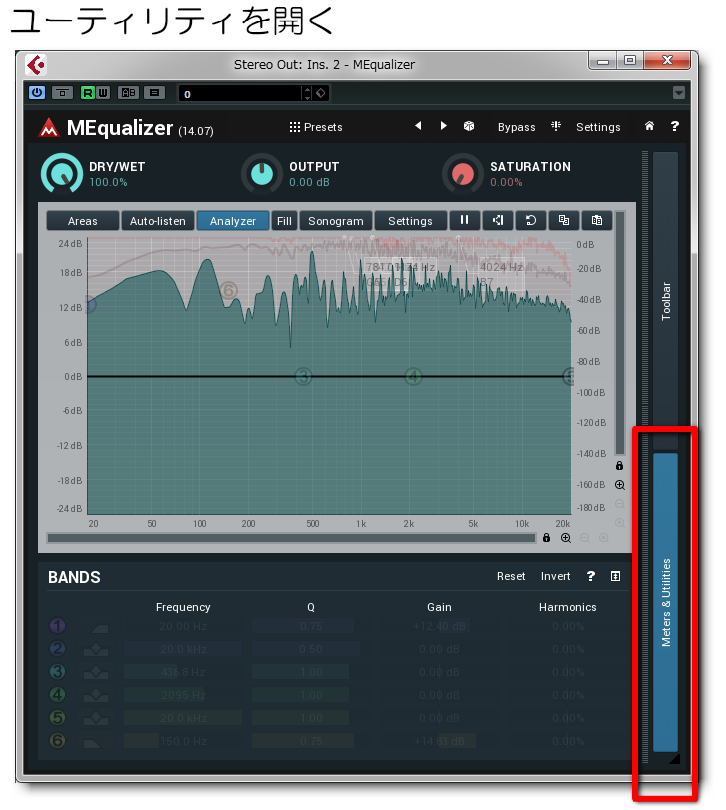726x810 pixels.
Task: Click band 6 number circle in the list
Action: point(57,740)
